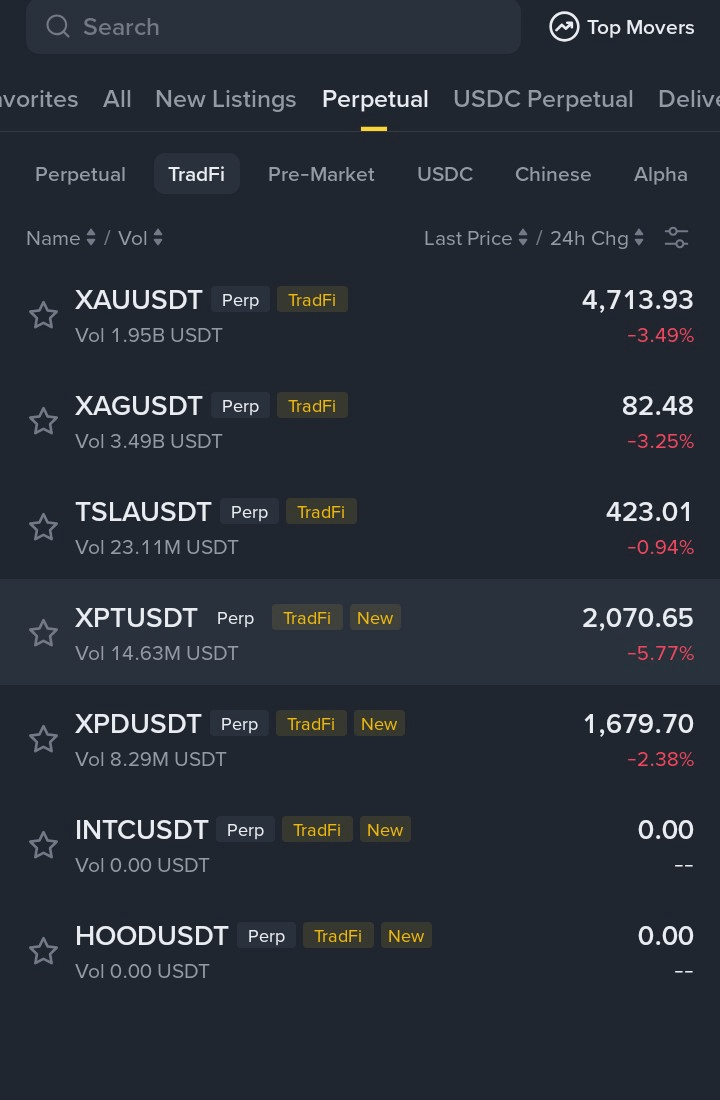This screenshot has width=720, height=1100.
Task: Open the XAUUSDT last price 4,713.93
Action: (x=637, y=300)
